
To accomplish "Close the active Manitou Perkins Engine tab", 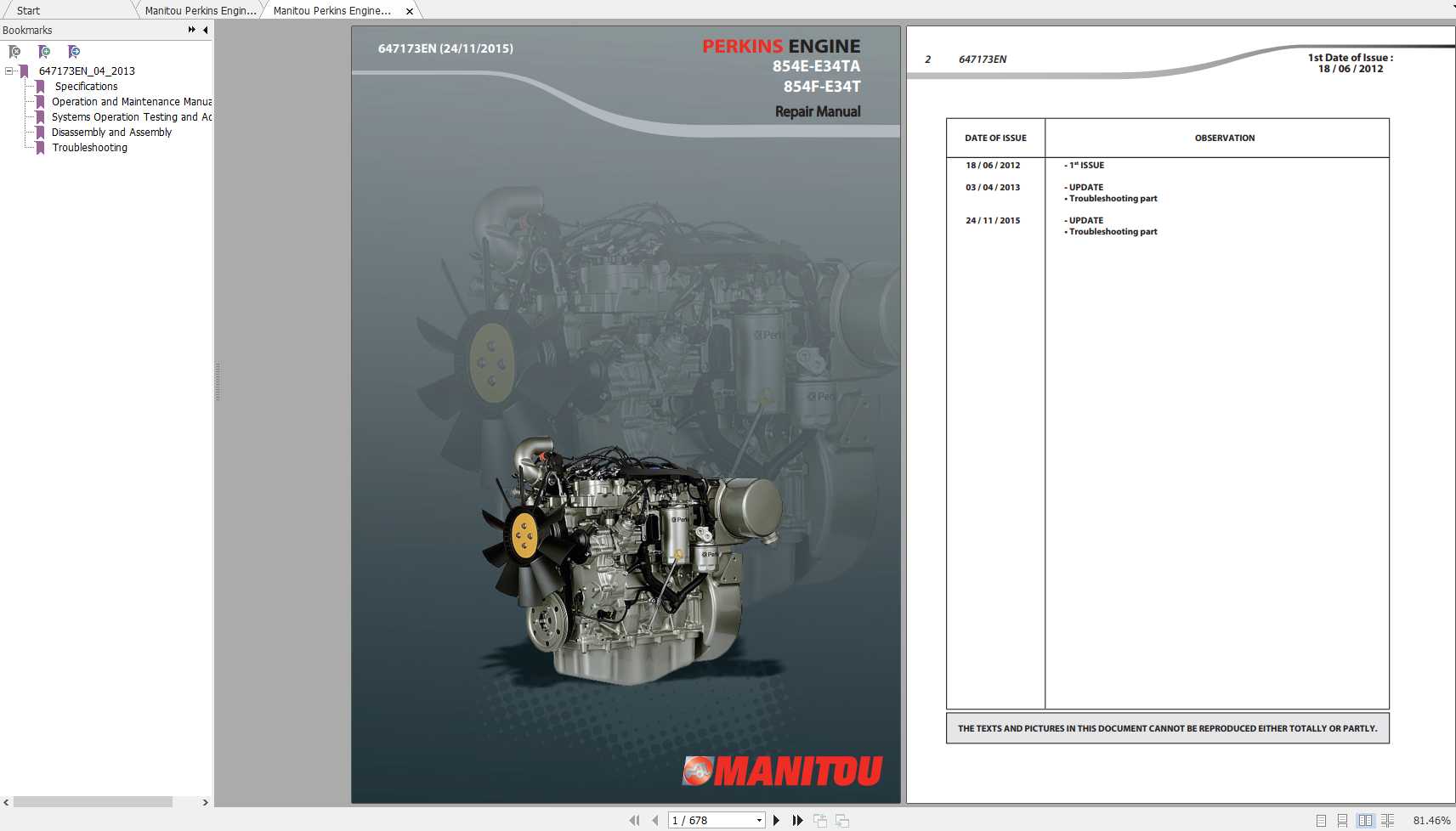I will point(410,12).
